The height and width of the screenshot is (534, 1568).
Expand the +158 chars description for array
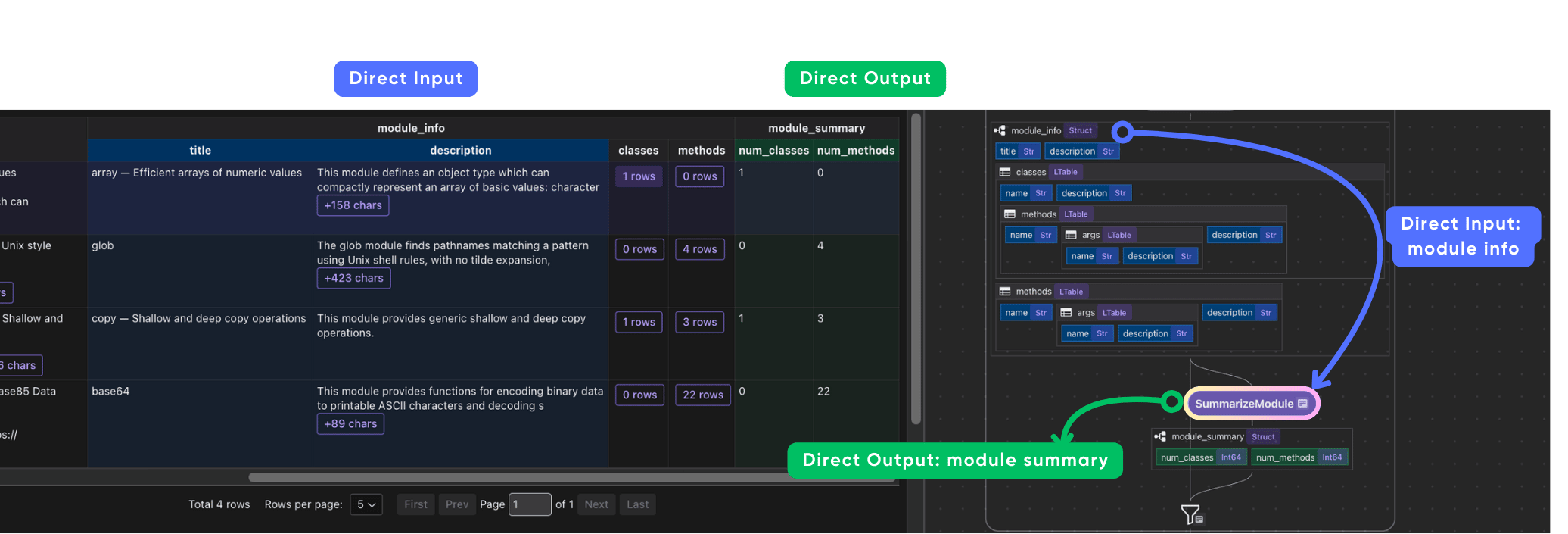pos(353,205)
